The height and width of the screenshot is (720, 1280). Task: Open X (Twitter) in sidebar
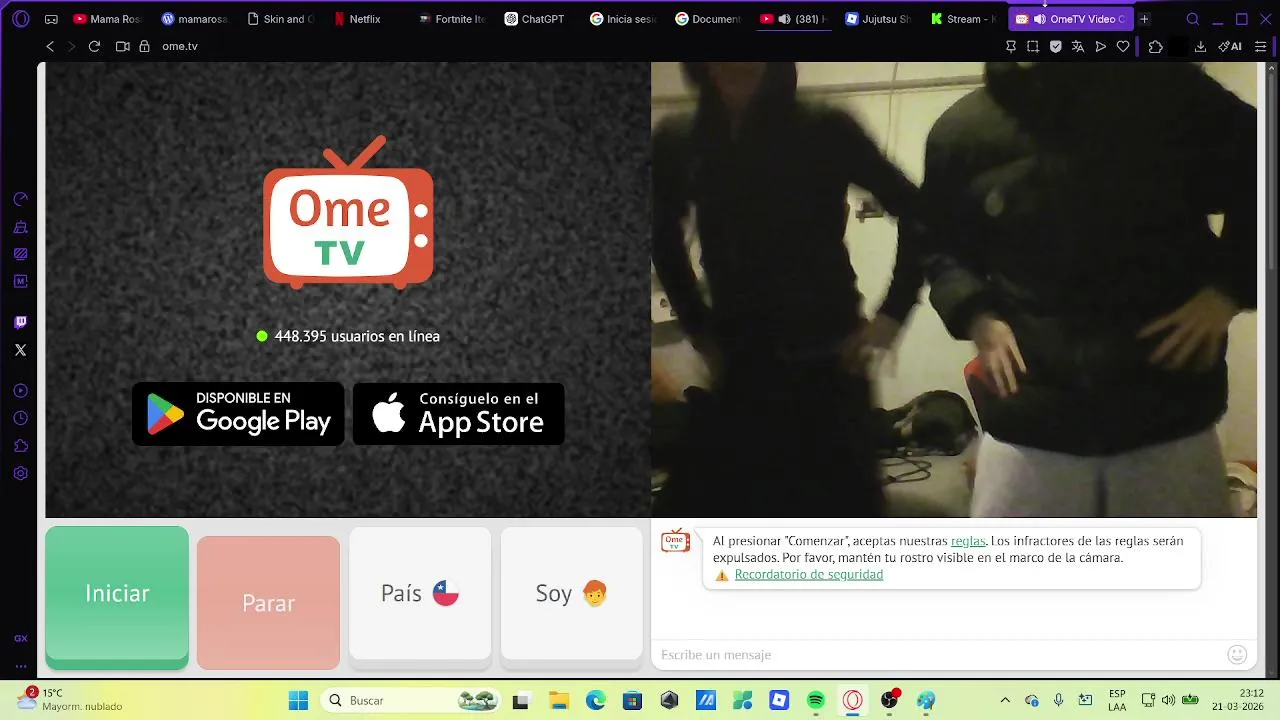20,350
